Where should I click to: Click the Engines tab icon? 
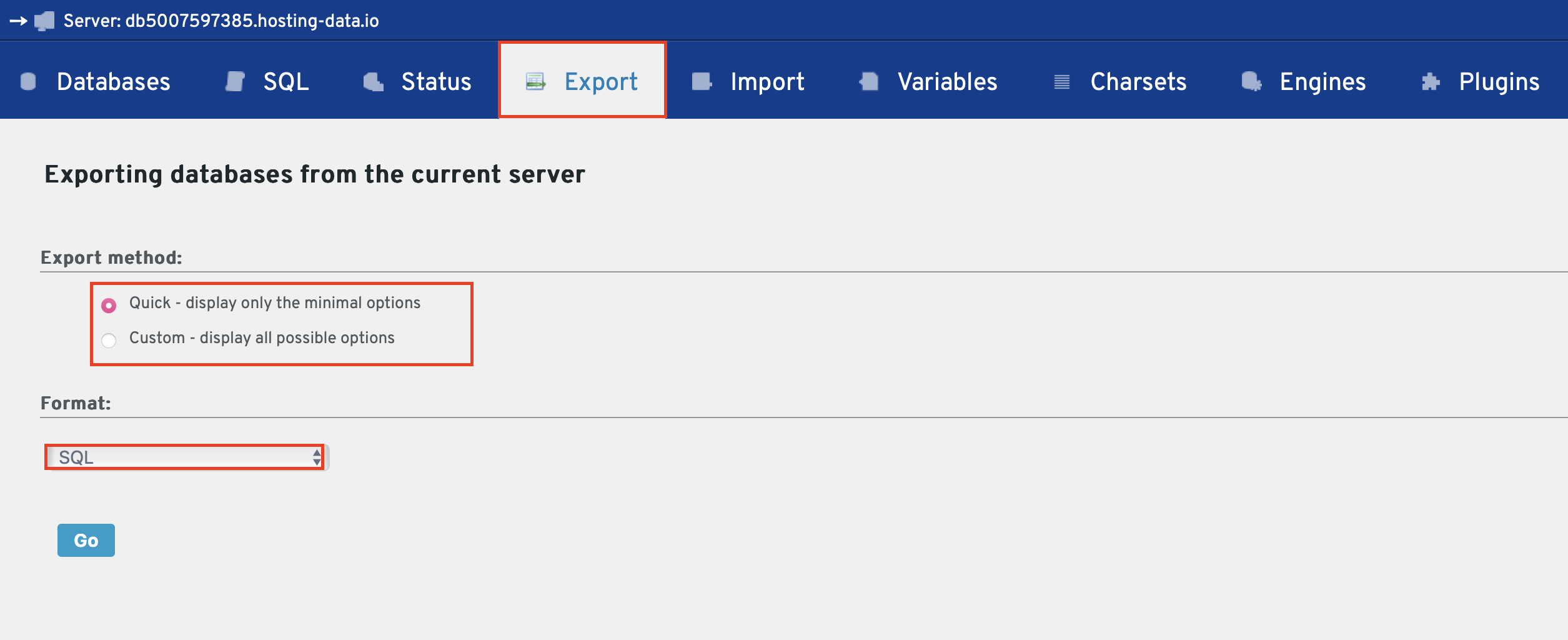click(x=1251, y=82)
